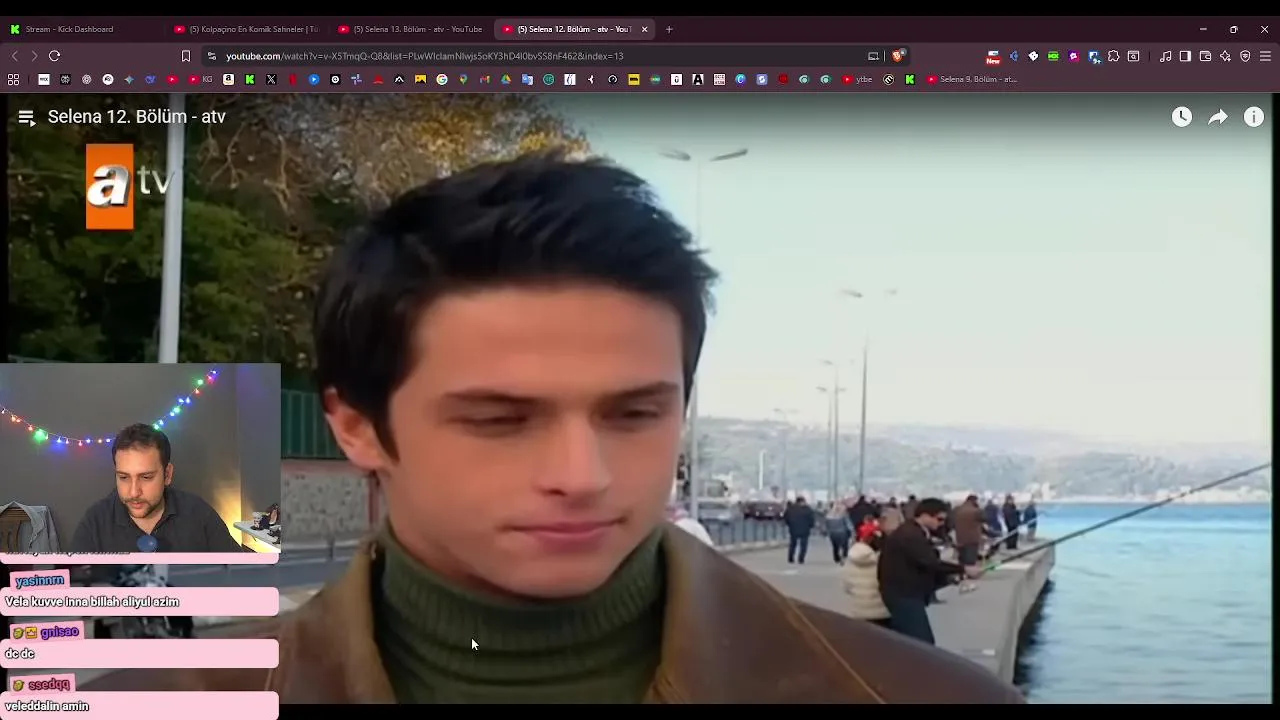Screen dimensions: 1280x720
Task: Open the Google bookmark
Action: (x=441, y=79)
